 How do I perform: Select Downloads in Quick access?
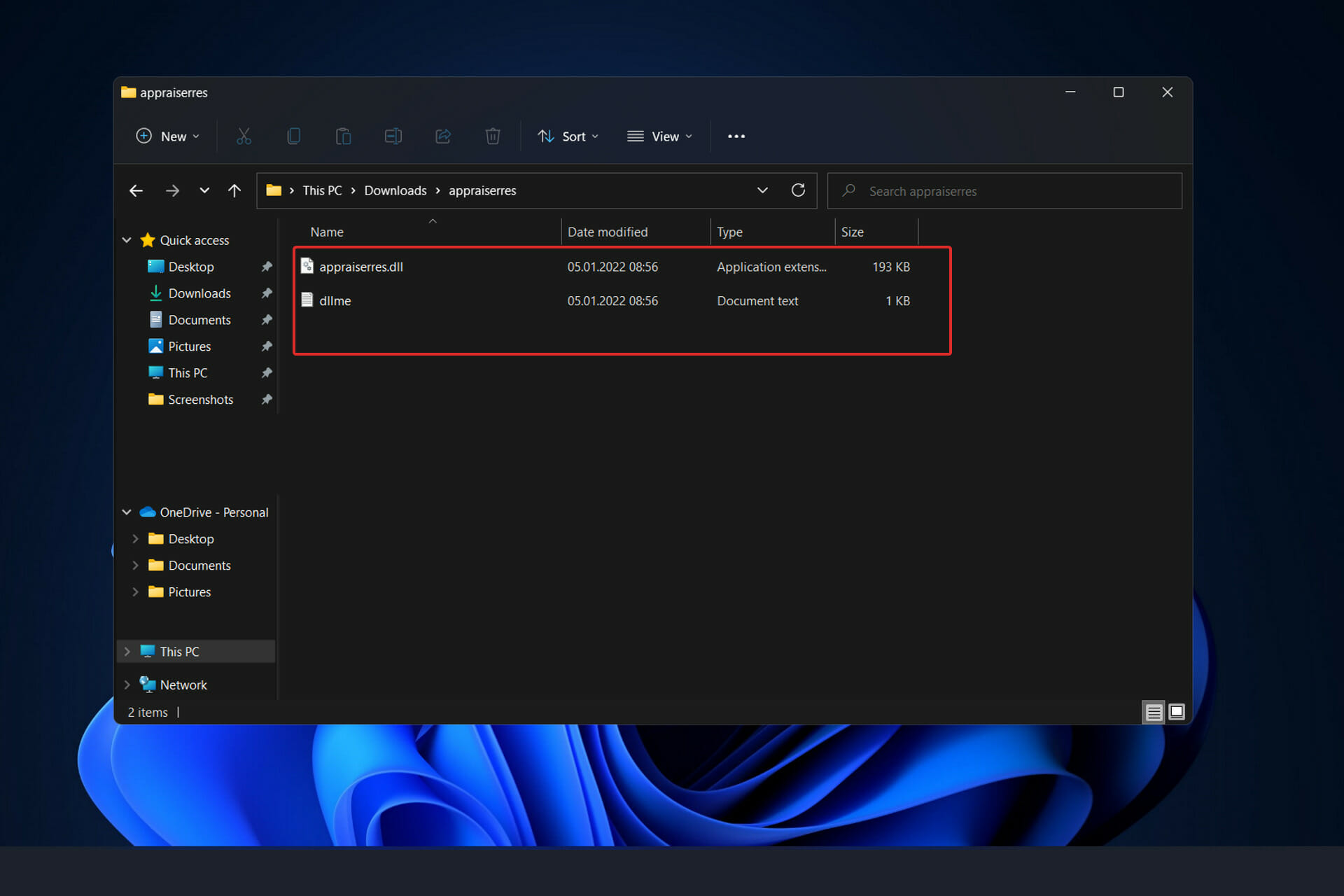(199, 293)
